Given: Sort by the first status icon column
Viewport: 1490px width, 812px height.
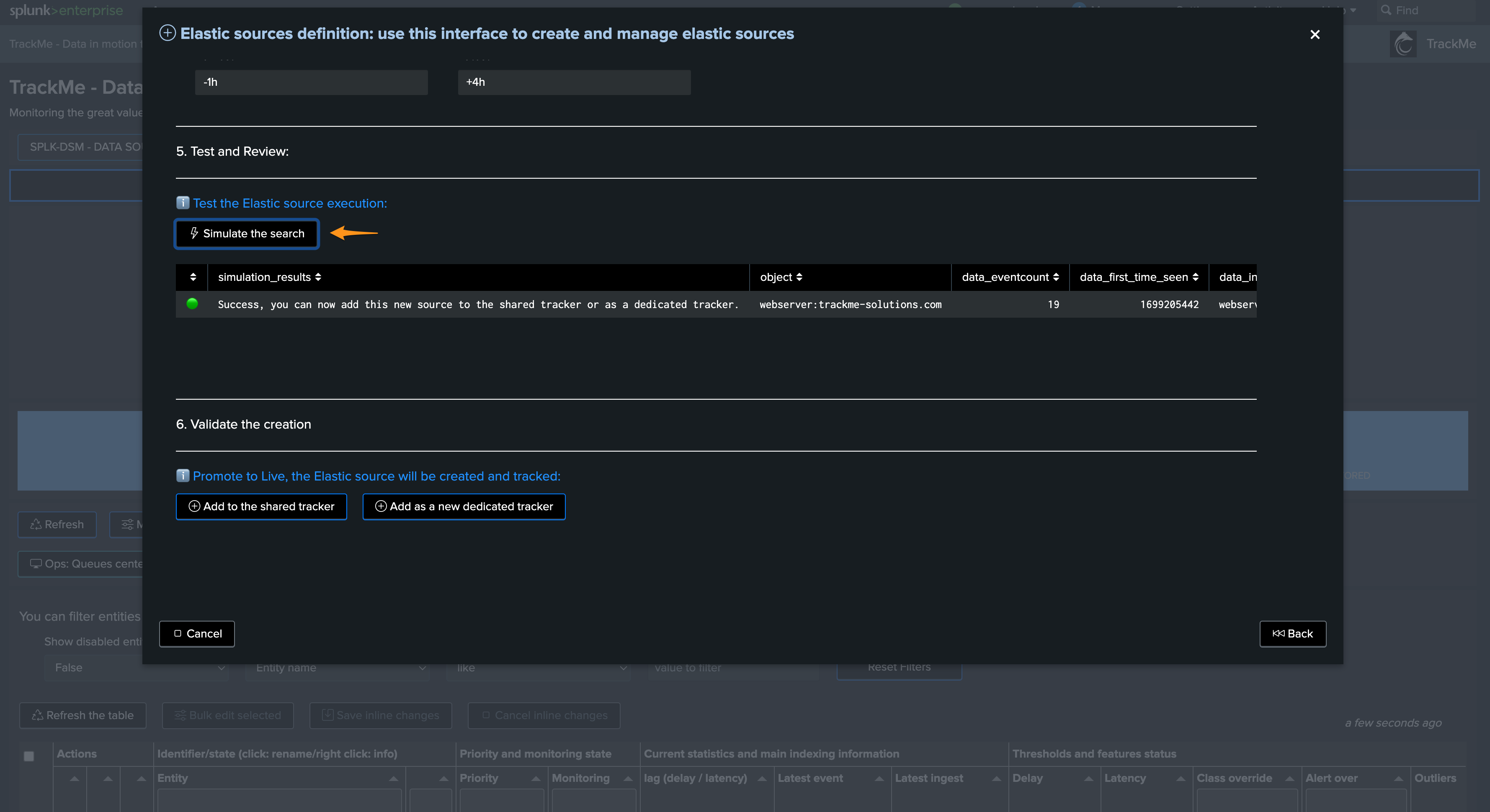Looking at the screenshot, I should 193,277.
